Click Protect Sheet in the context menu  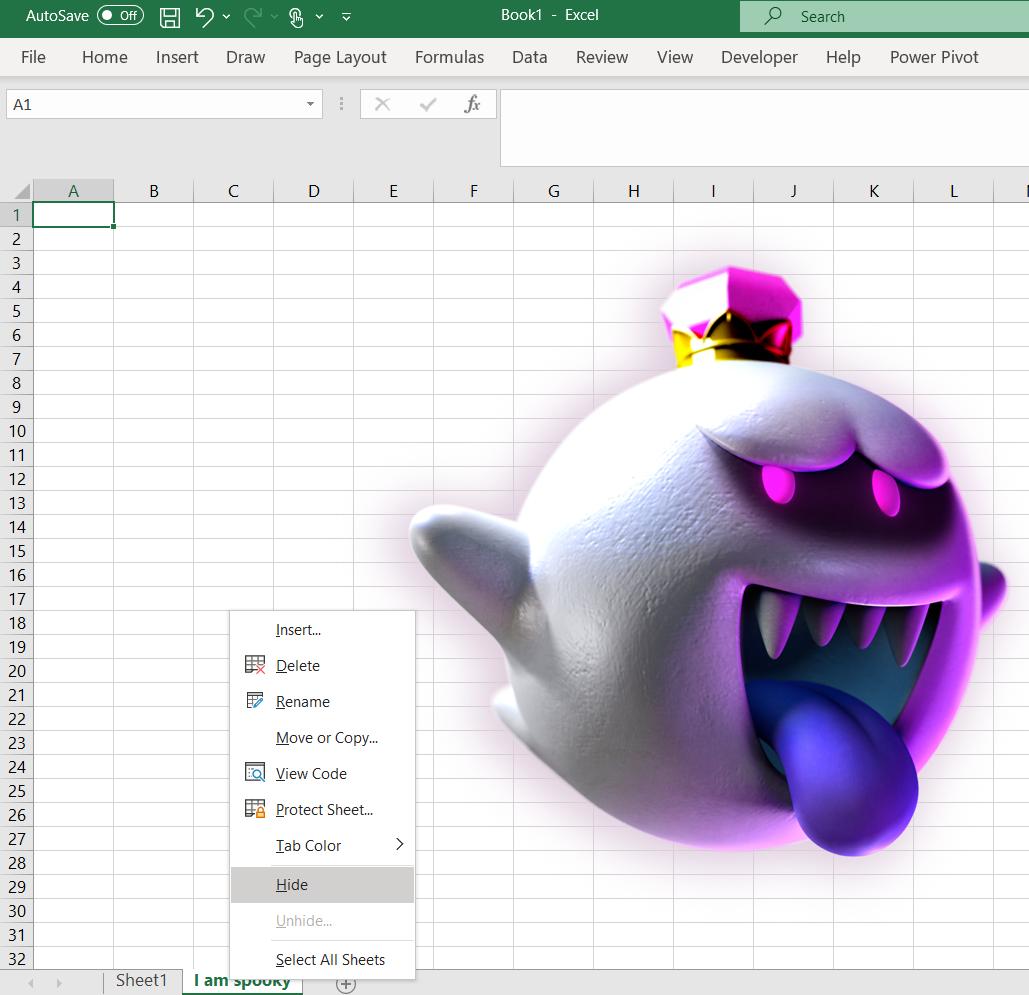tap(324, 810)
